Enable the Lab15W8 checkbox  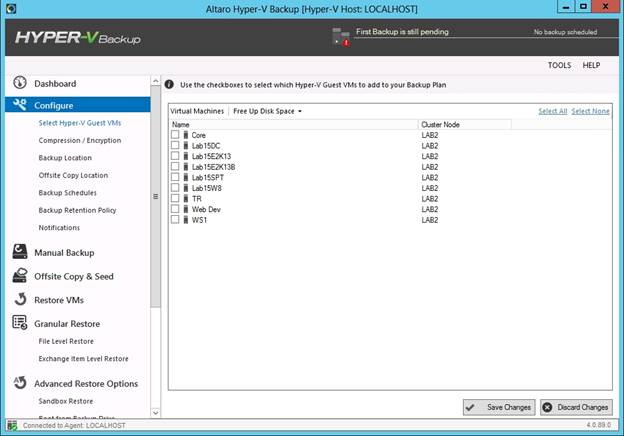[x=175, y=187]
